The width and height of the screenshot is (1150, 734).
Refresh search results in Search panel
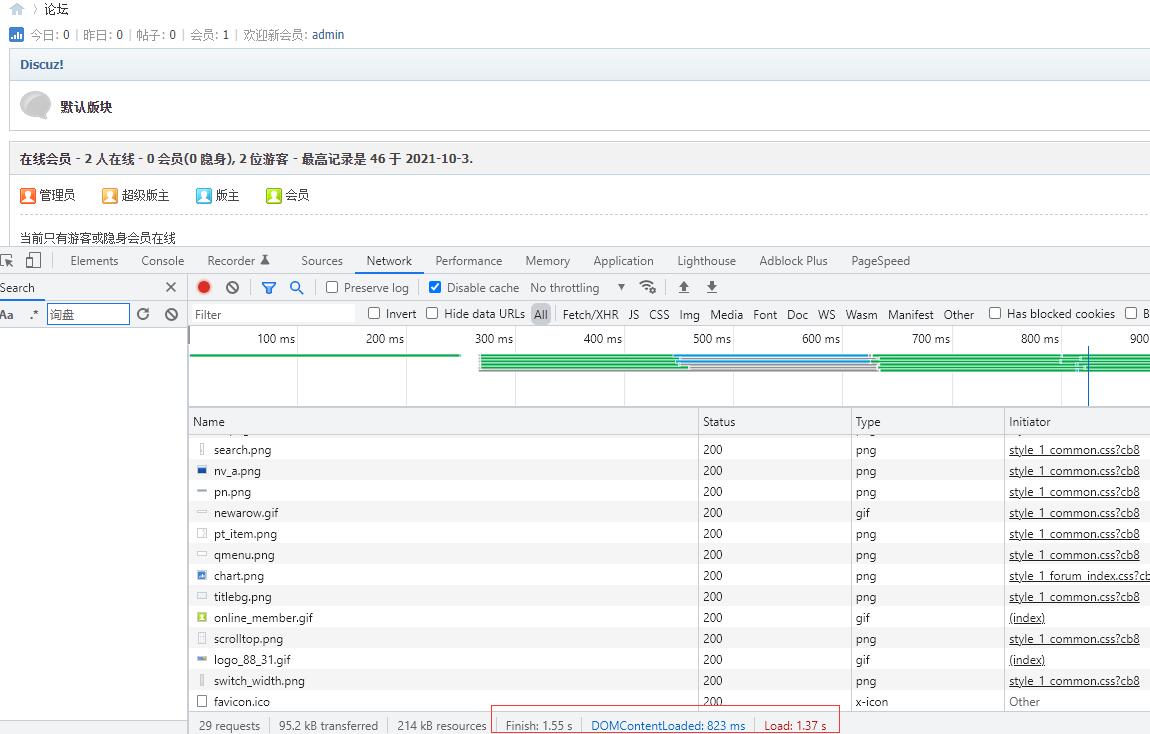pyautogui.click(x=143, y=314)
